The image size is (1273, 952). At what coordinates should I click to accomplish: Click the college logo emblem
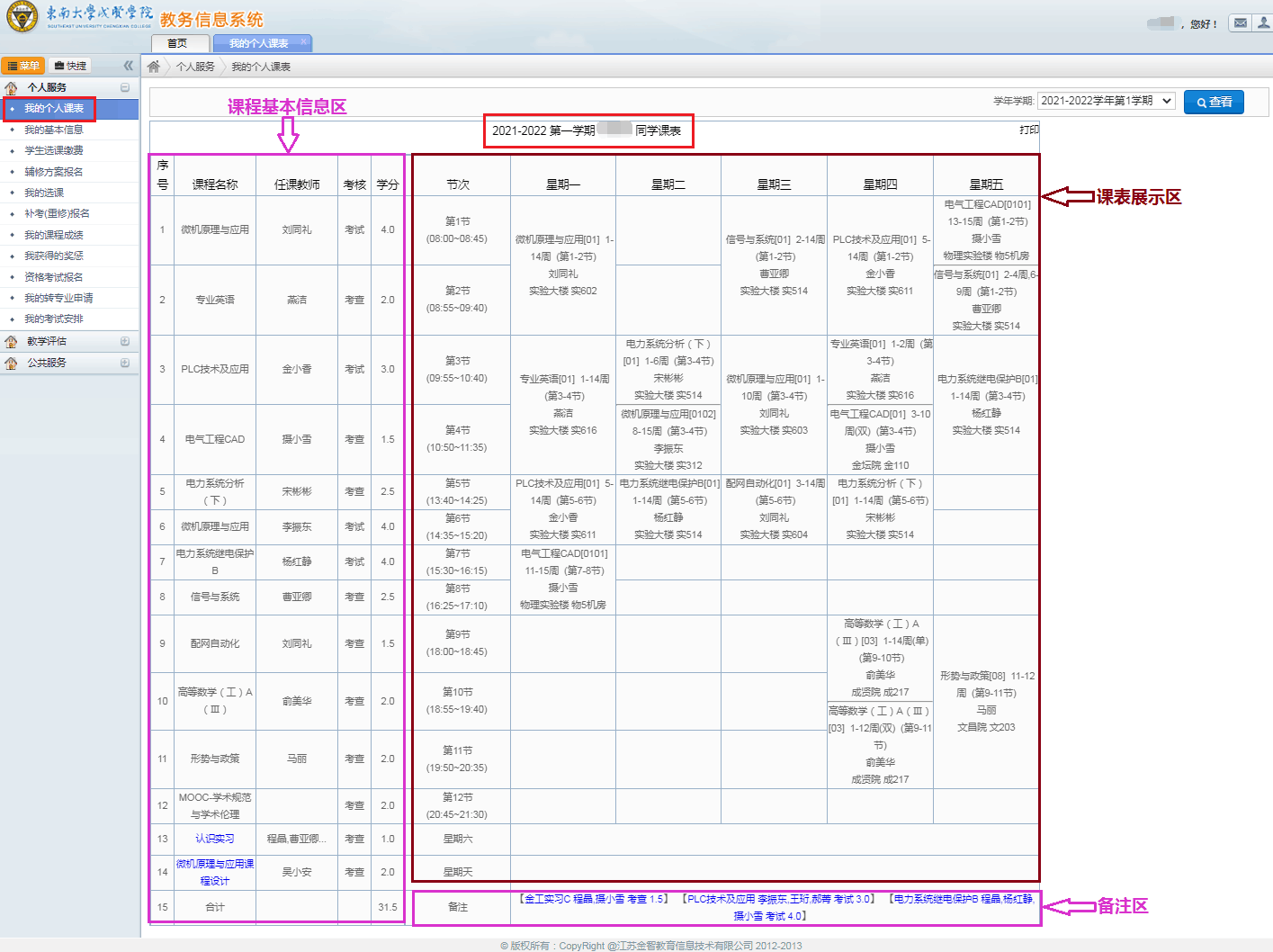point(22,16)
